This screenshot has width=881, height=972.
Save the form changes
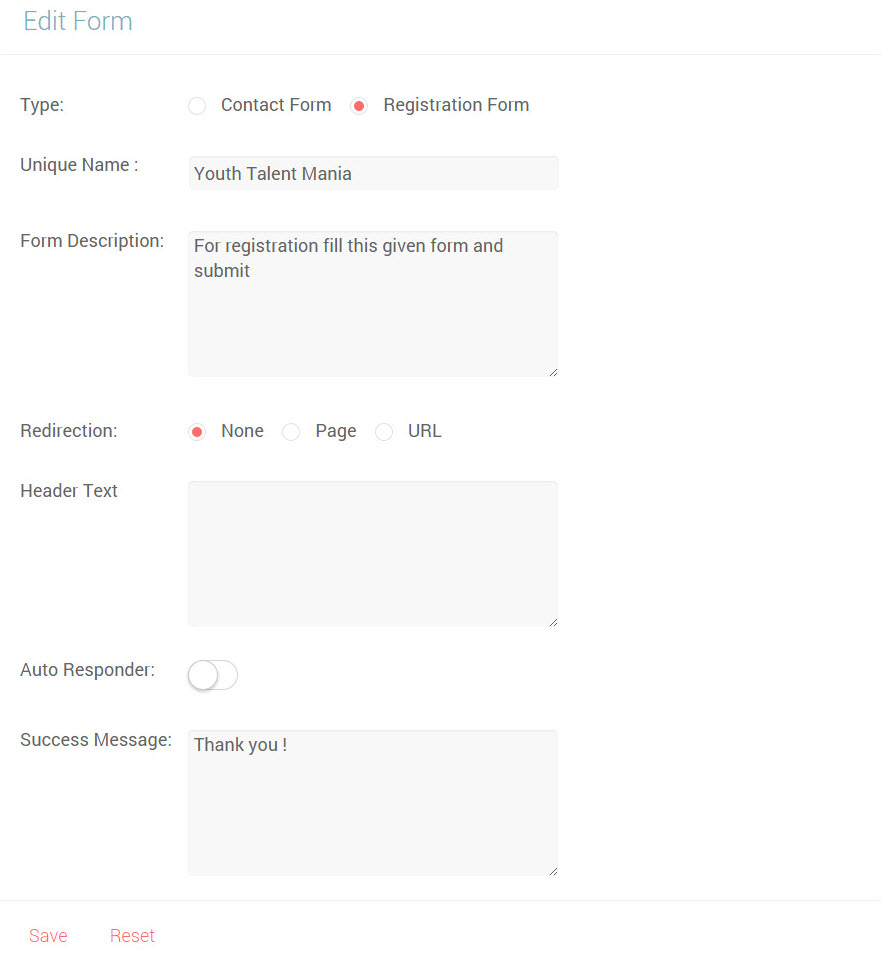(x=48, y=936)
